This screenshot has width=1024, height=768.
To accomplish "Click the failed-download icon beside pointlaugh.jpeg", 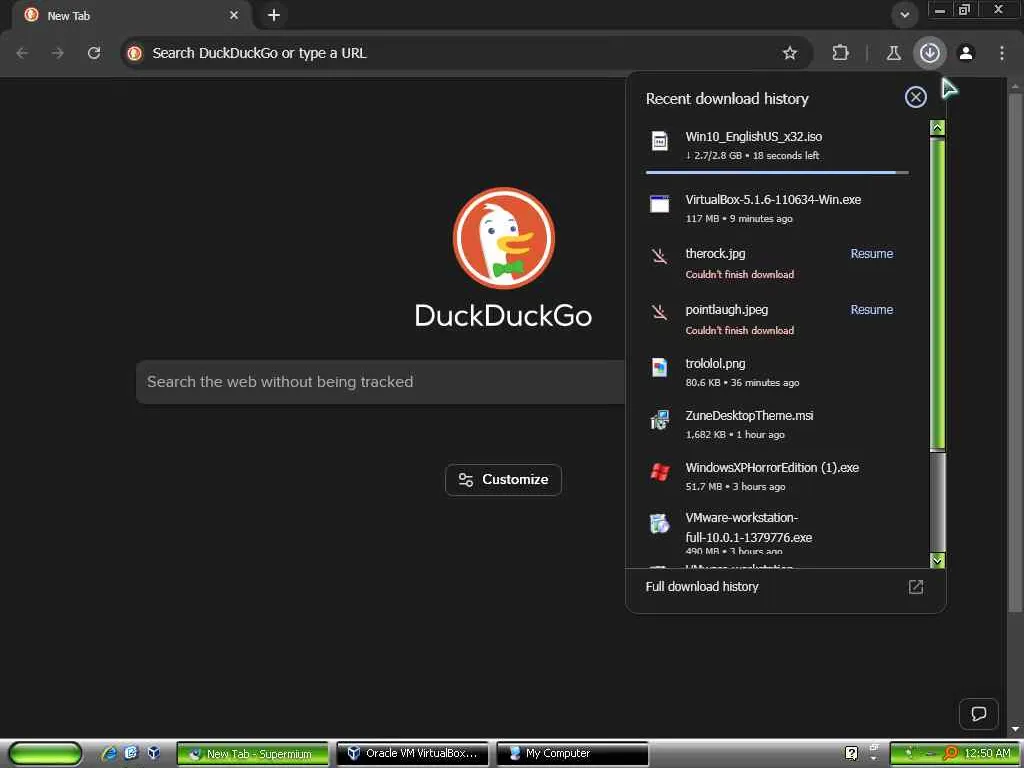I will [x=660, y=312].
